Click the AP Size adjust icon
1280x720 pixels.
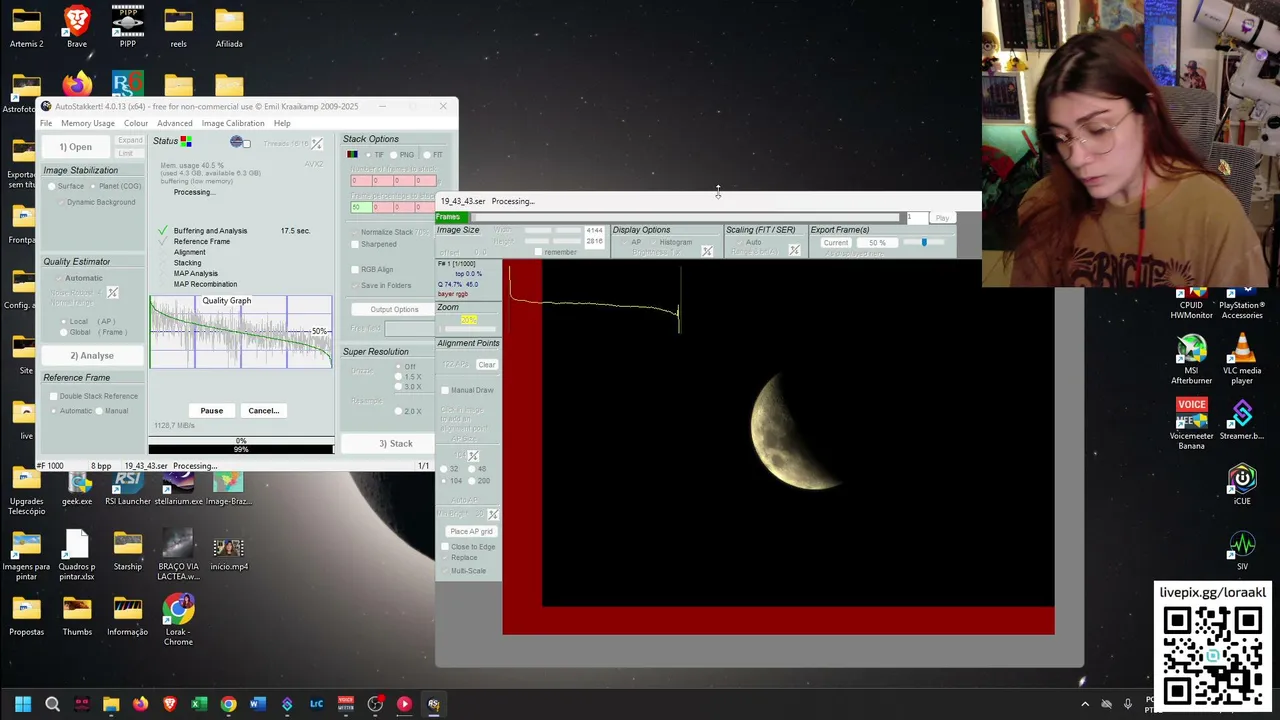tap(473, 456)
